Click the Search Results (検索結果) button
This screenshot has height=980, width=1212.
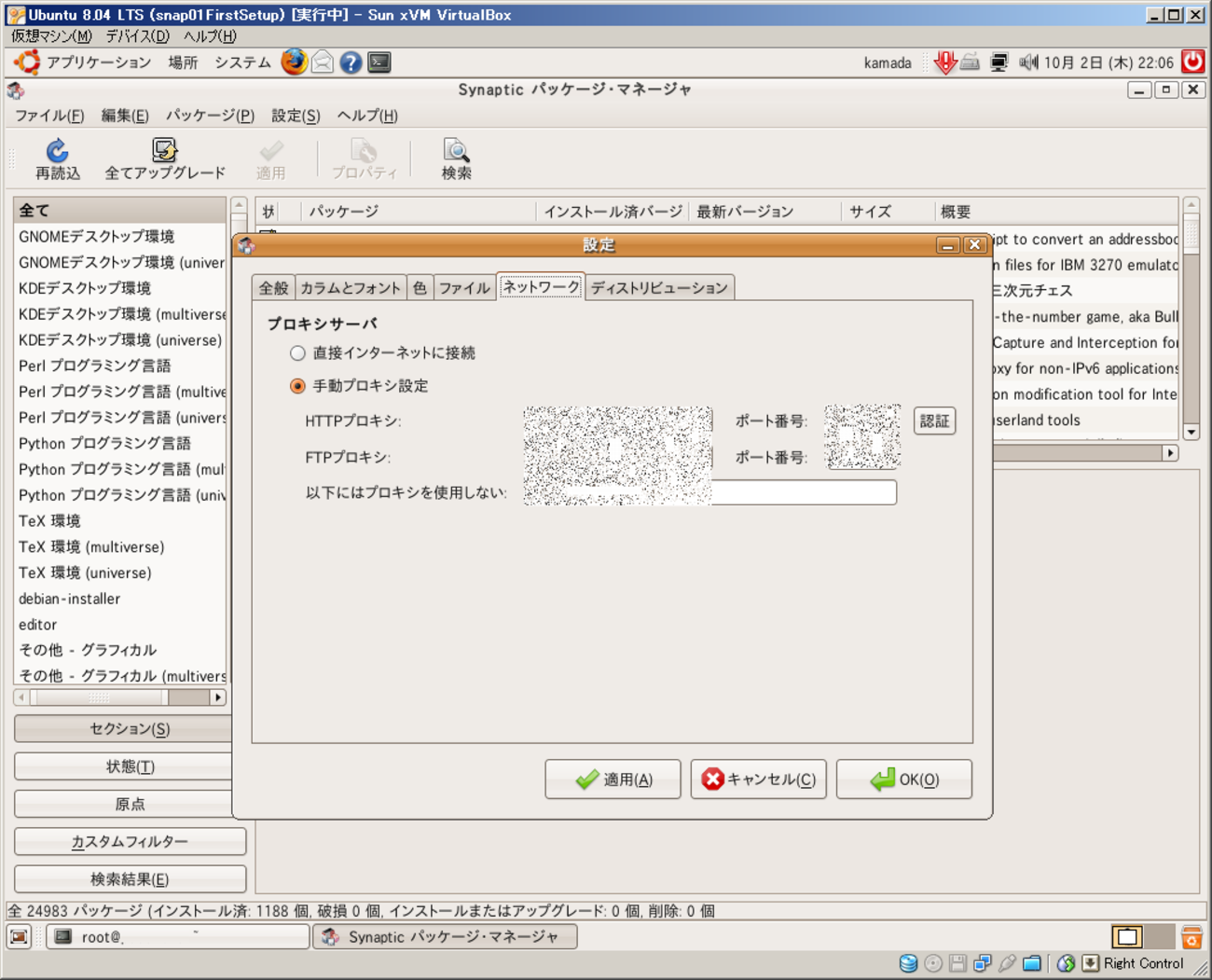131,879
